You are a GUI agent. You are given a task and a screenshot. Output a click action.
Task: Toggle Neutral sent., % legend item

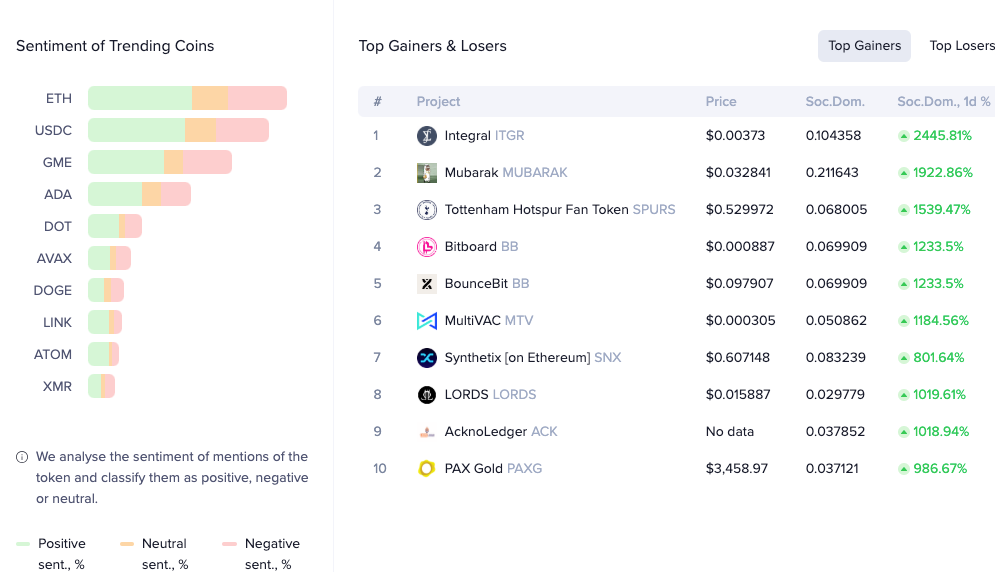[x=154, y=554]
